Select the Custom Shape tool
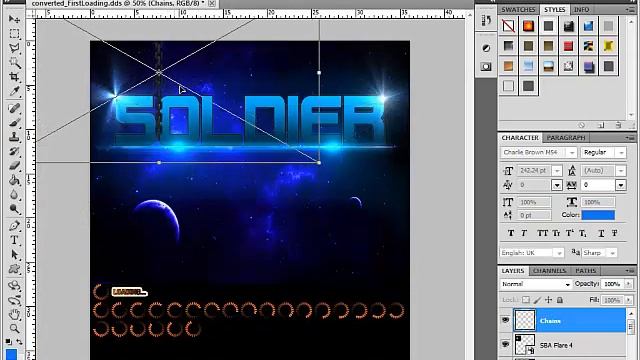Screen dimensions: 640x360 [14, 269]
